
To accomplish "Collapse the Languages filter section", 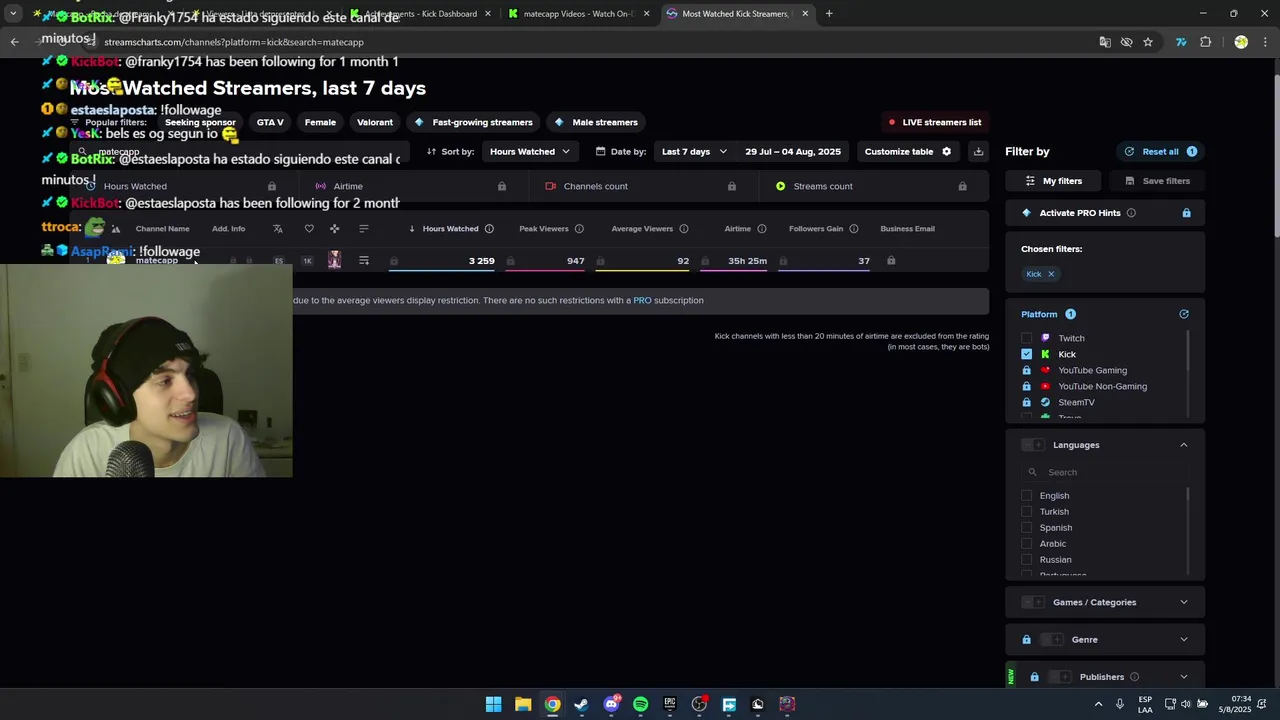I will (1184, 445).
